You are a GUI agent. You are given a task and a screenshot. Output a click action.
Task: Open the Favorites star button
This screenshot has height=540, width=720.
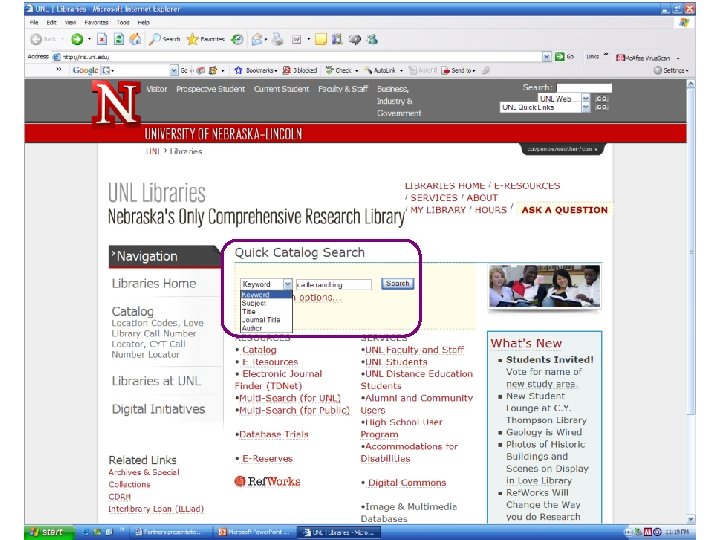(205, 39)
